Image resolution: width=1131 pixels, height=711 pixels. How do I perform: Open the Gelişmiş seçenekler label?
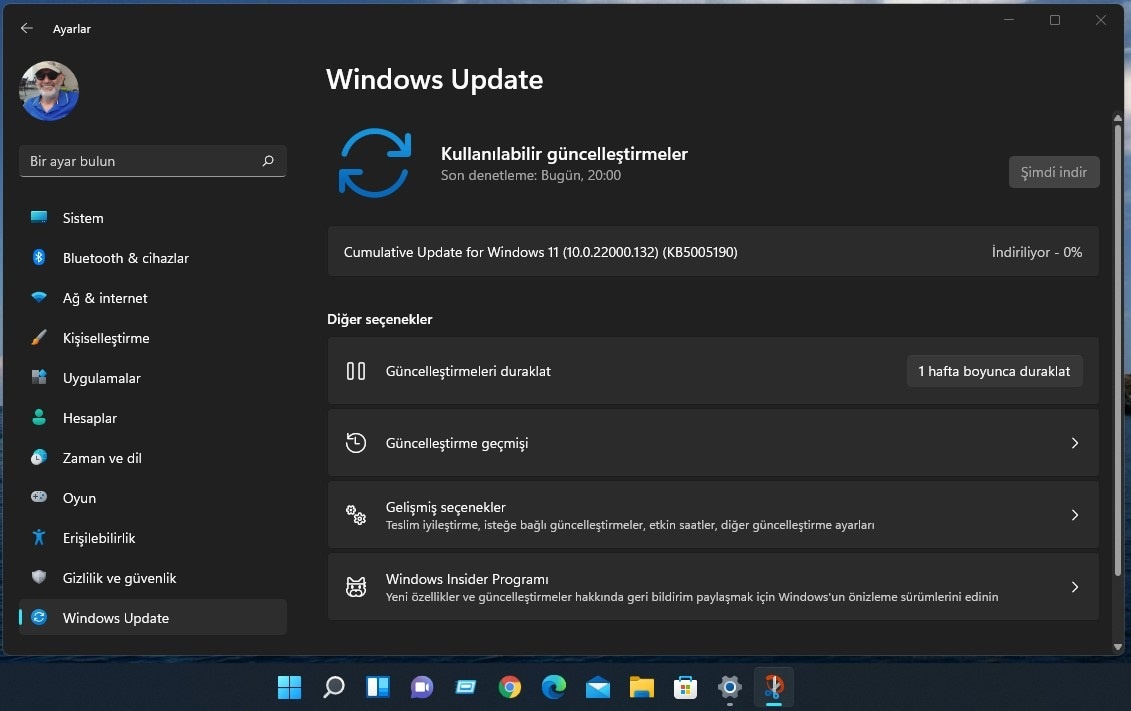click(445, 507)
